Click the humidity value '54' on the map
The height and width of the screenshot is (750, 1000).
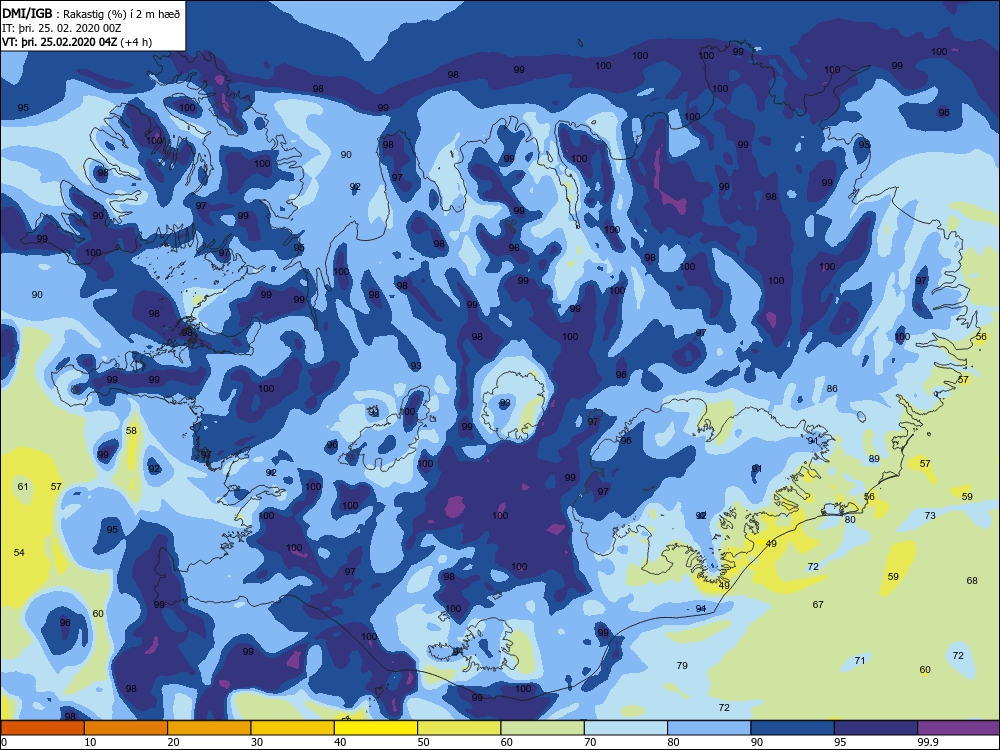(x=19, y=552)
